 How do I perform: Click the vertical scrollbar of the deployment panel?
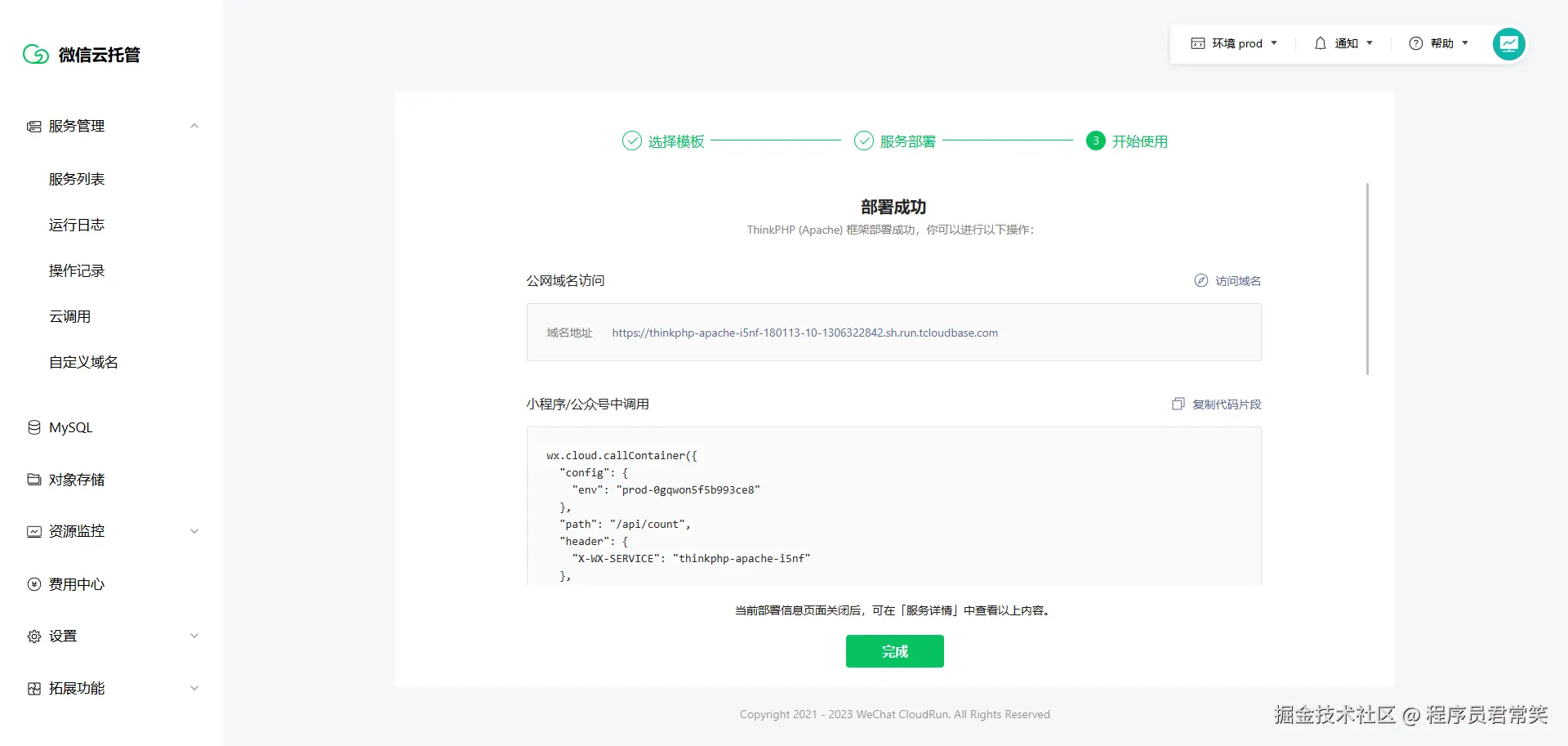pos(1367,279)
